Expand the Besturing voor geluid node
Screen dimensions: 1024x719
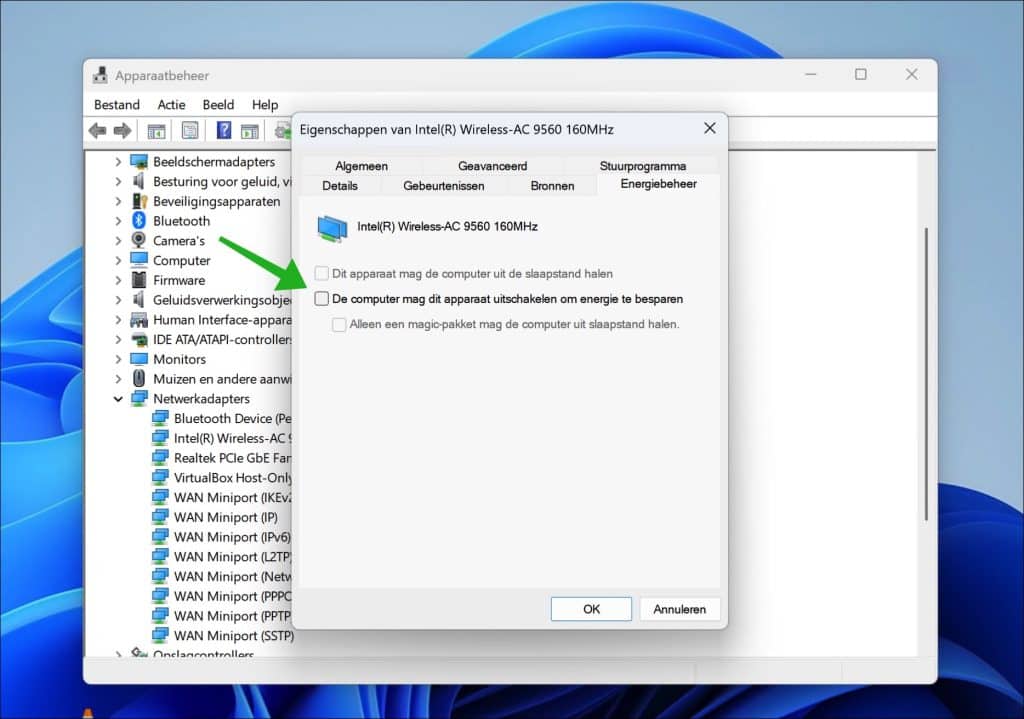click(118, 182)
